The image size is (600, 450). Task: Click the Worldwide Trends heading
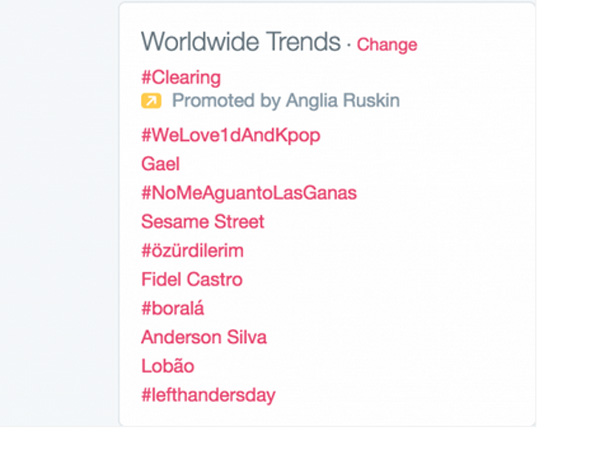pos(241,41)
